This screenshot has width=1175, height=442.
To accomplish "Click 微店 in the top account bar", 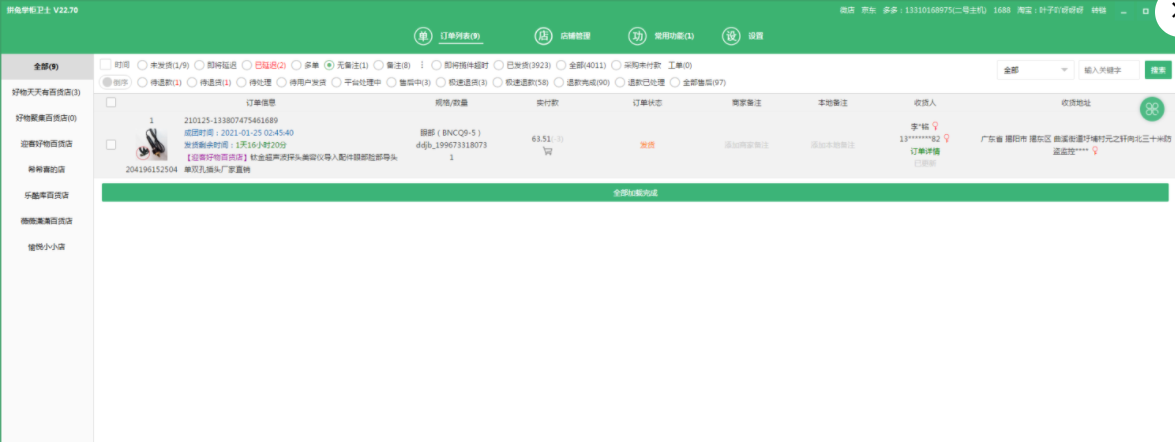I will pyautogui.click(x=847, y=10).
